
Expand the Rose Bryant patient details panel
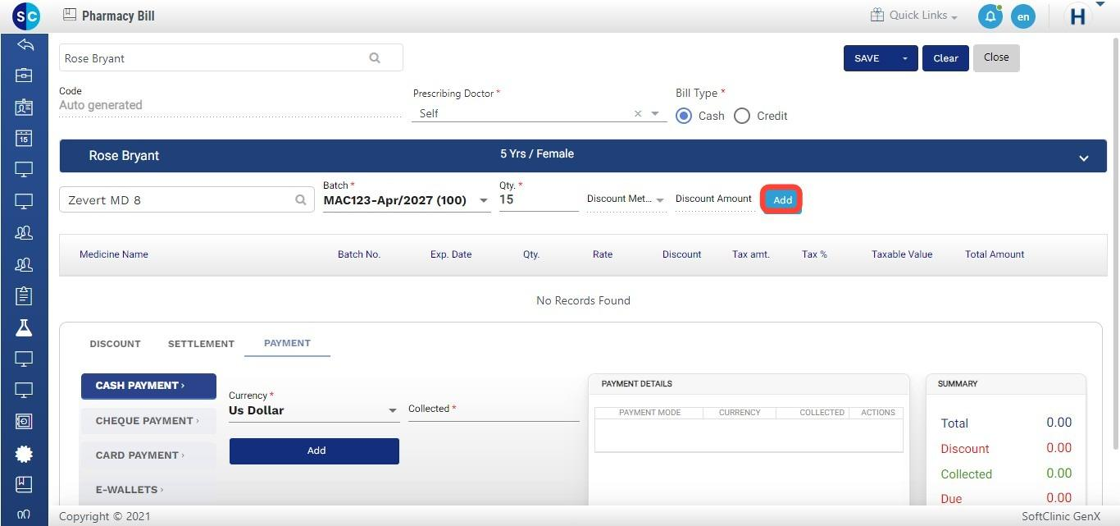click(1083, 158)
